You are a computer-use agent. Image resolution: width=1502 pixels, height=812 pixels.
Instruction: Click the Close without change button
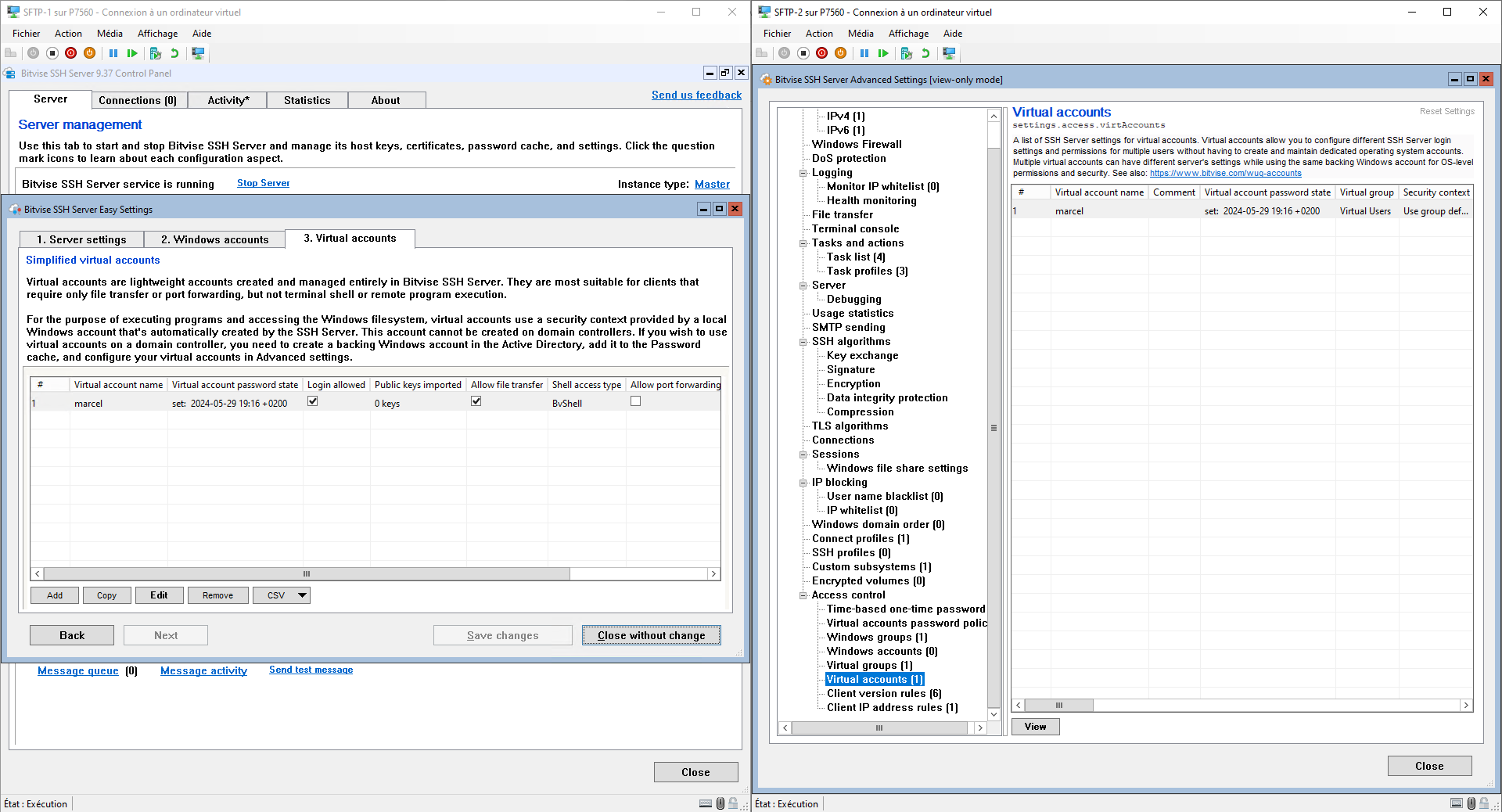click(x=651, y=635)
